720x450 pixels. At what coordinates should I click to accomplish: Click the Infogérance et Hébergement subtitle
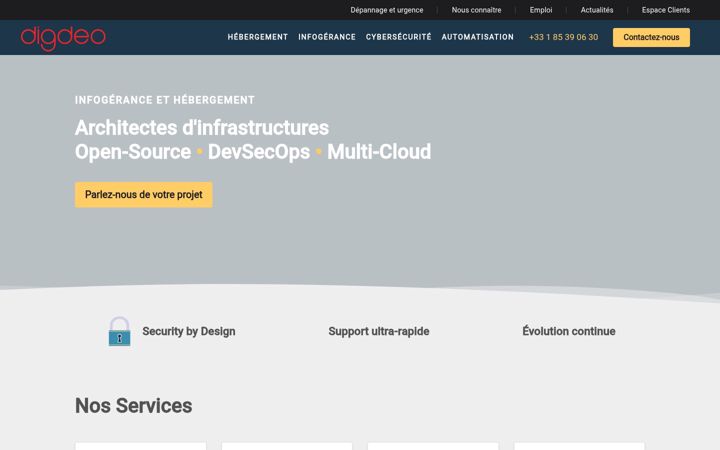tap(165, 100)
